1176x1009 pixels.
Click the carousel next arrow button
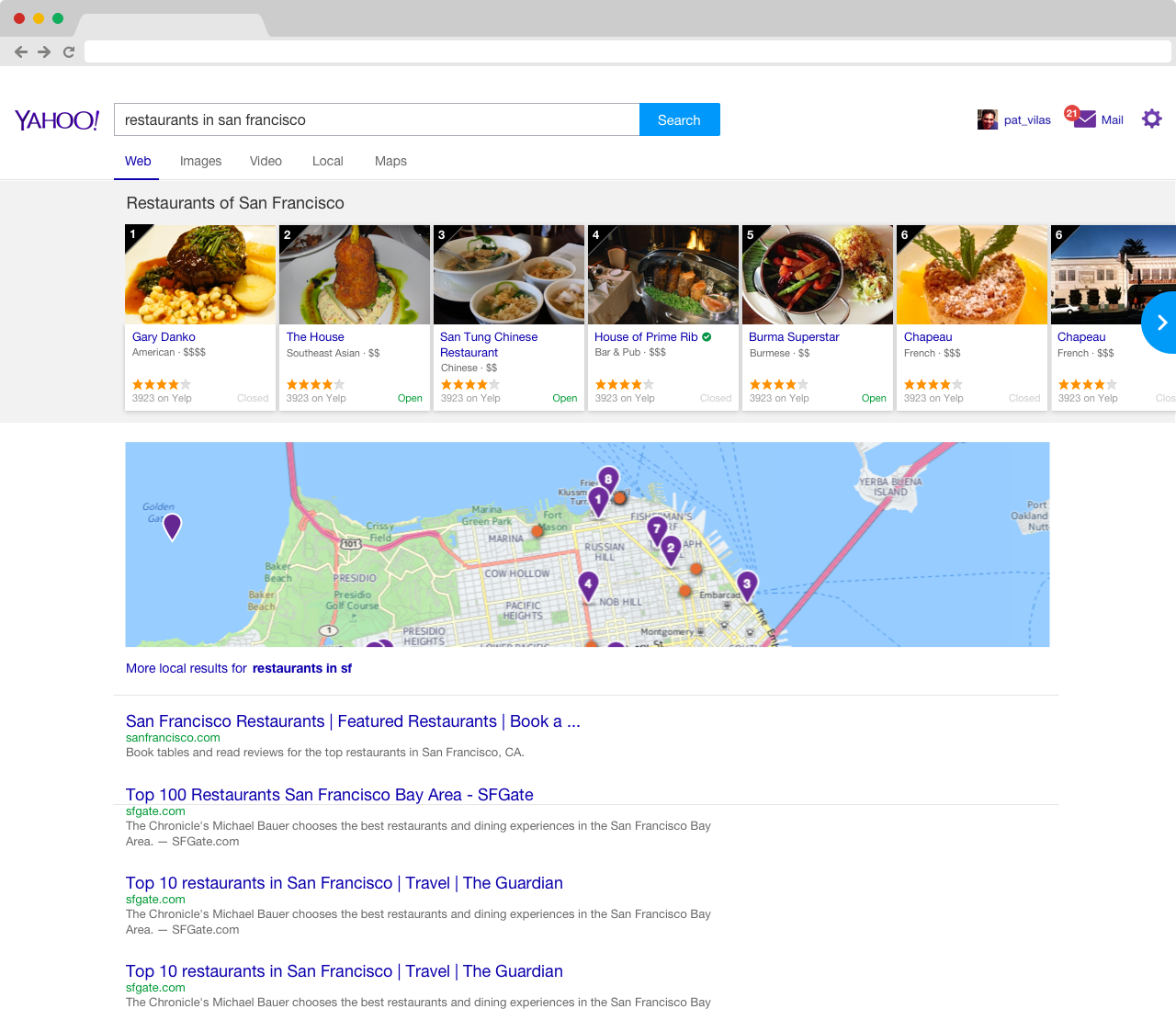1161,323
